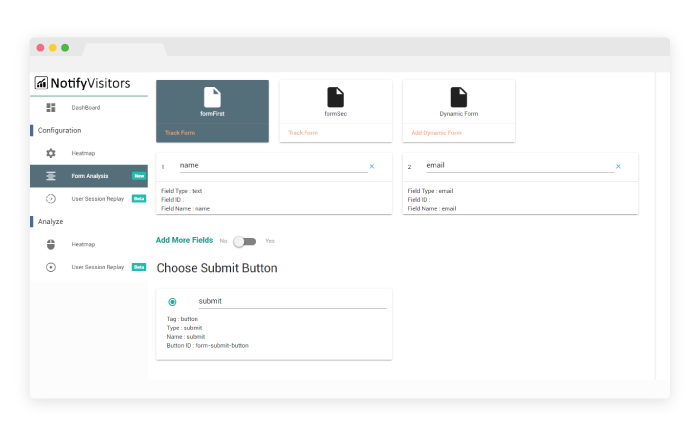Click Configuration User Session Replay icon
The height and width of the screenshot is (436, 700).
tap(51, 199)
